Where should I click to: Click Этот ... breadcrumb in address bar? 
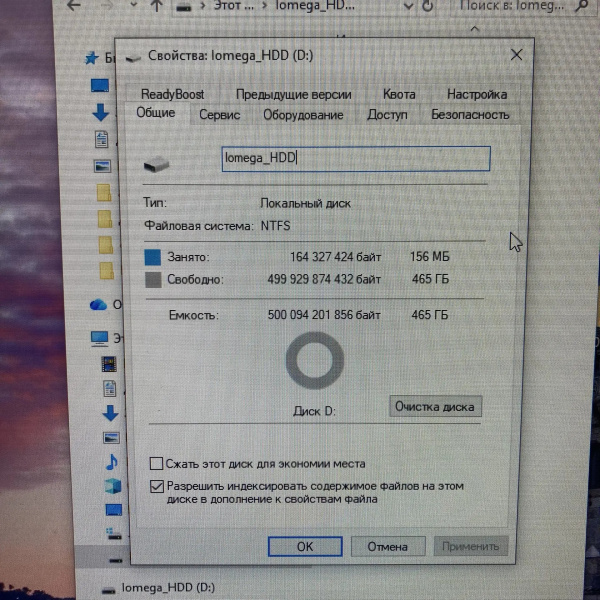[x=233, y=5]
